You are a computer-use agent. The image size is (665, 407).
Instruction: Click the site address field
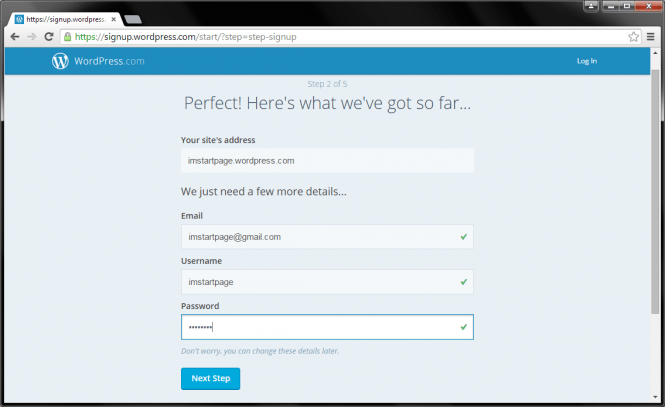tap(327, 161)
